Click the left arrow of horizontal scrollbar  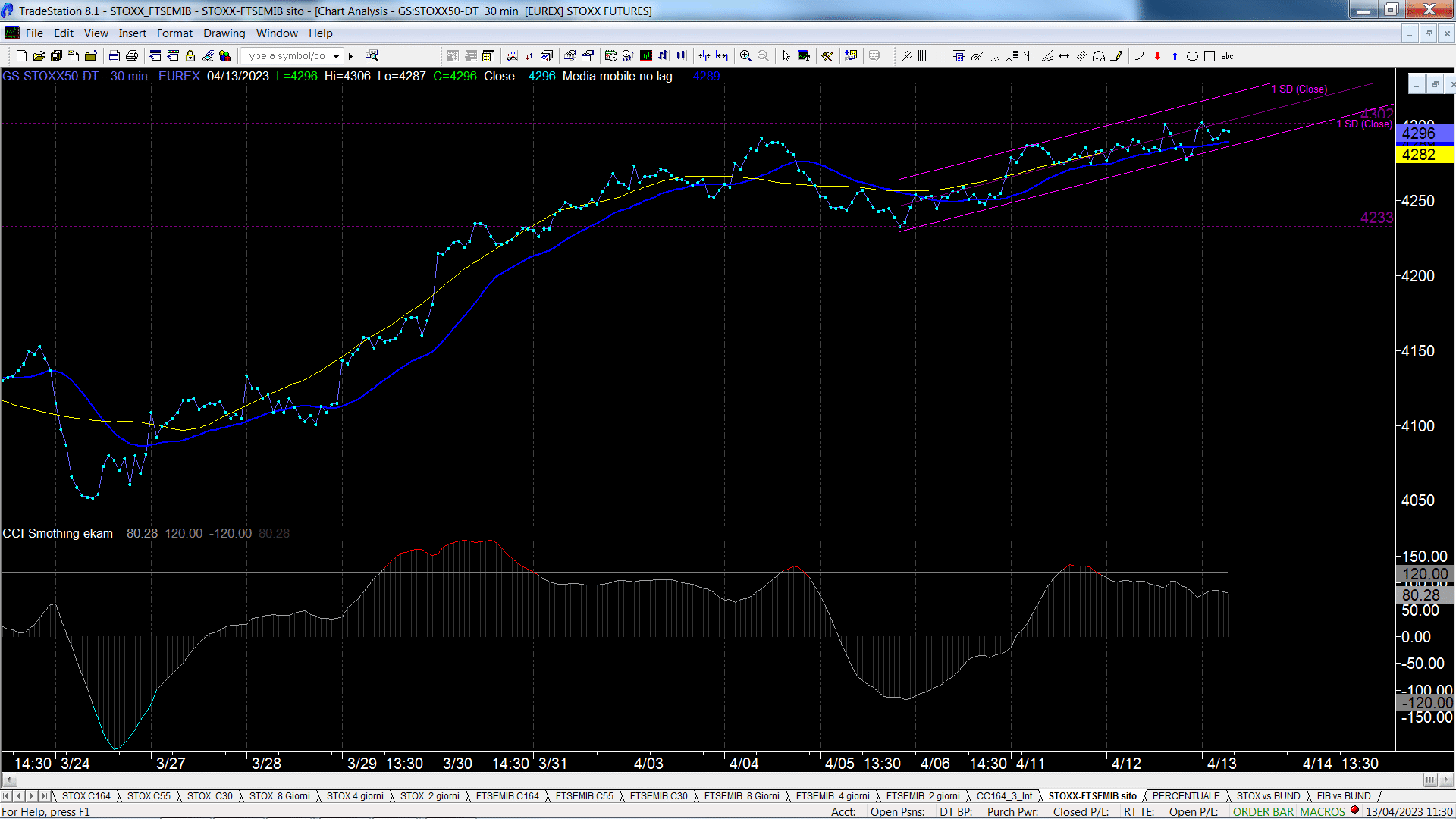(x=8, y=780)
